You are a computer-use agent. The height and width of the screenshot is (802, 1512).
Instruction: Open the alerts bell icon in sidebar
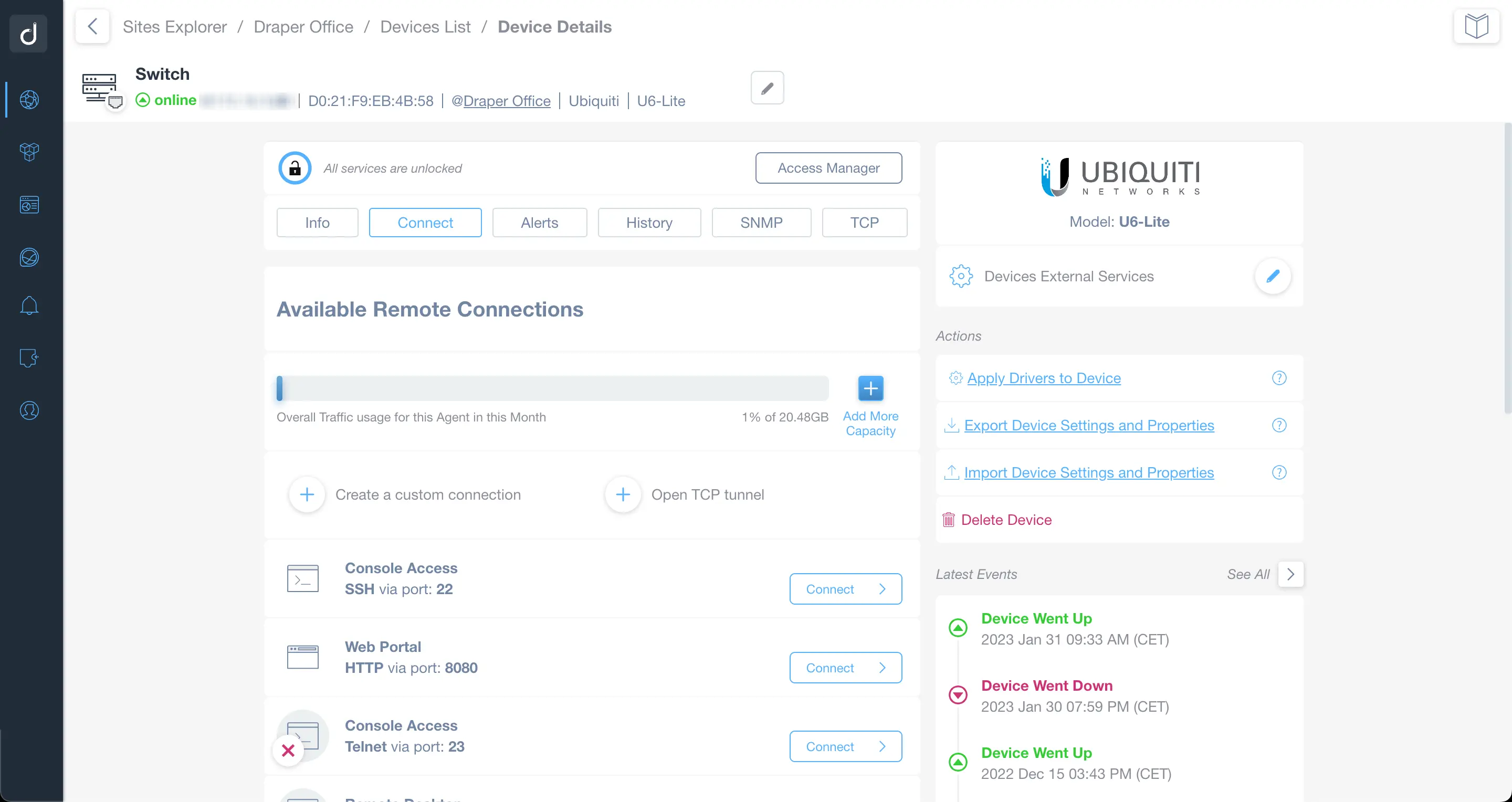pos(28,305)
